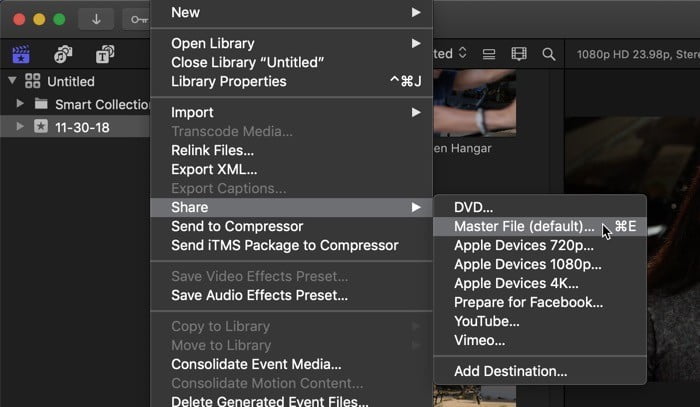Choose Save Audio Effects Preset...

point(292,295)
